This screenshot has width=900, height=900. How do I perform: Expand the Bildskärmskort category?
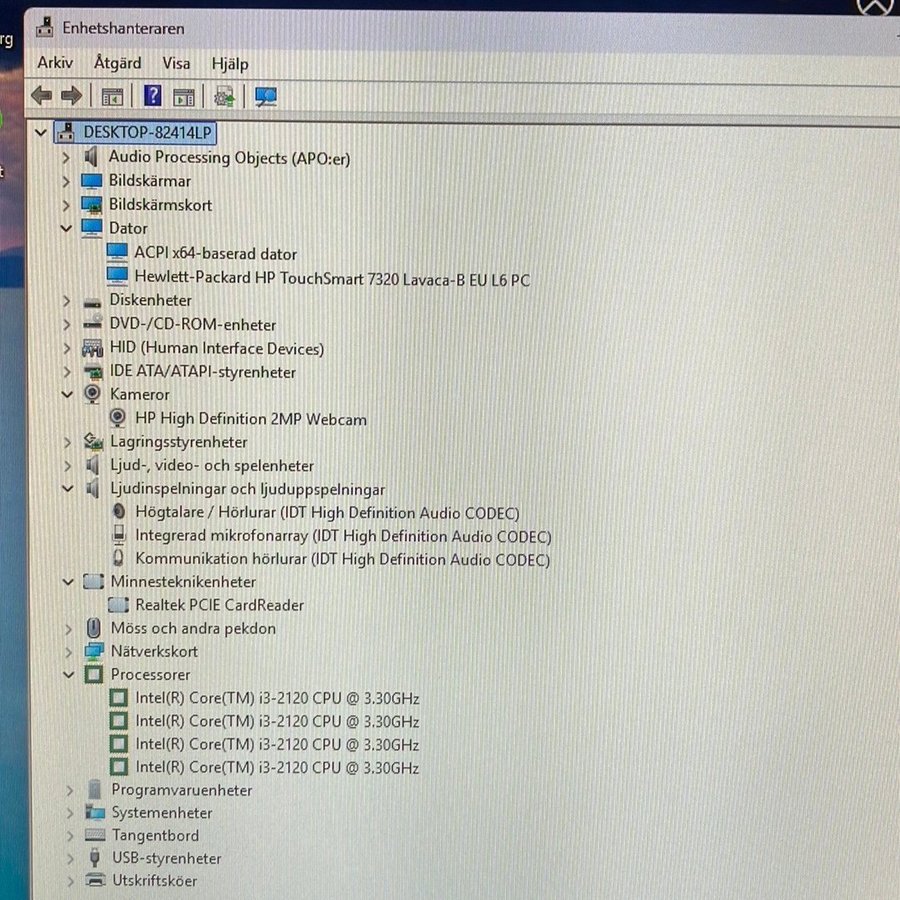[x=66, y=205]
